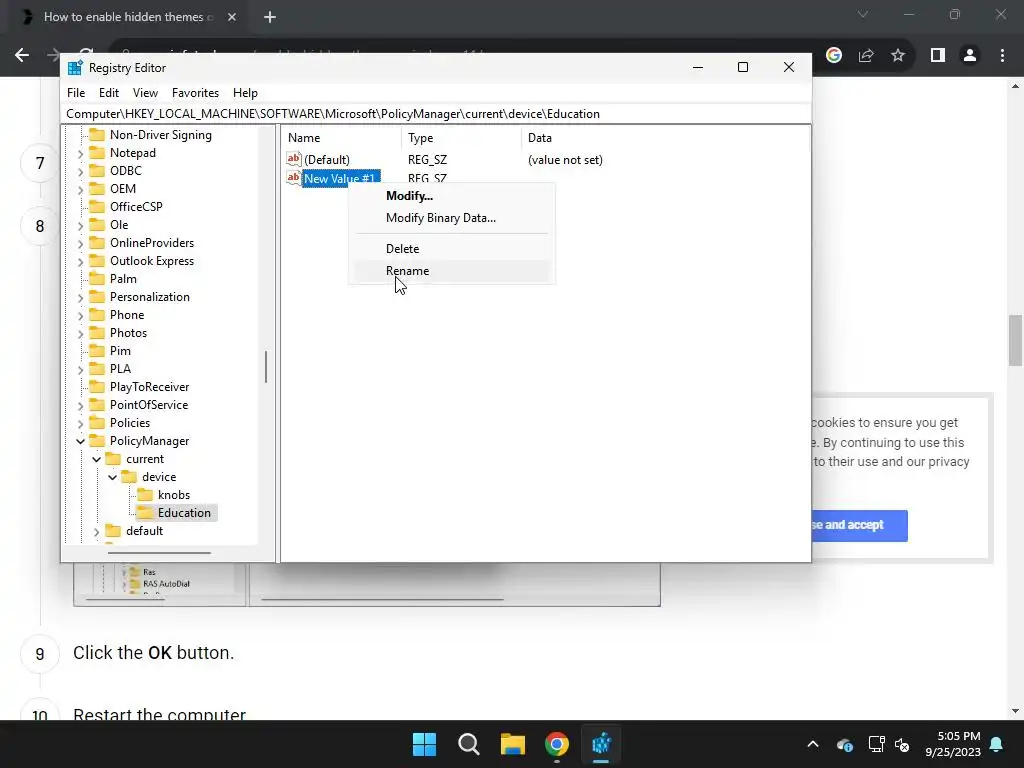Click the (Default) value string icon

click(x=294, y=159)
